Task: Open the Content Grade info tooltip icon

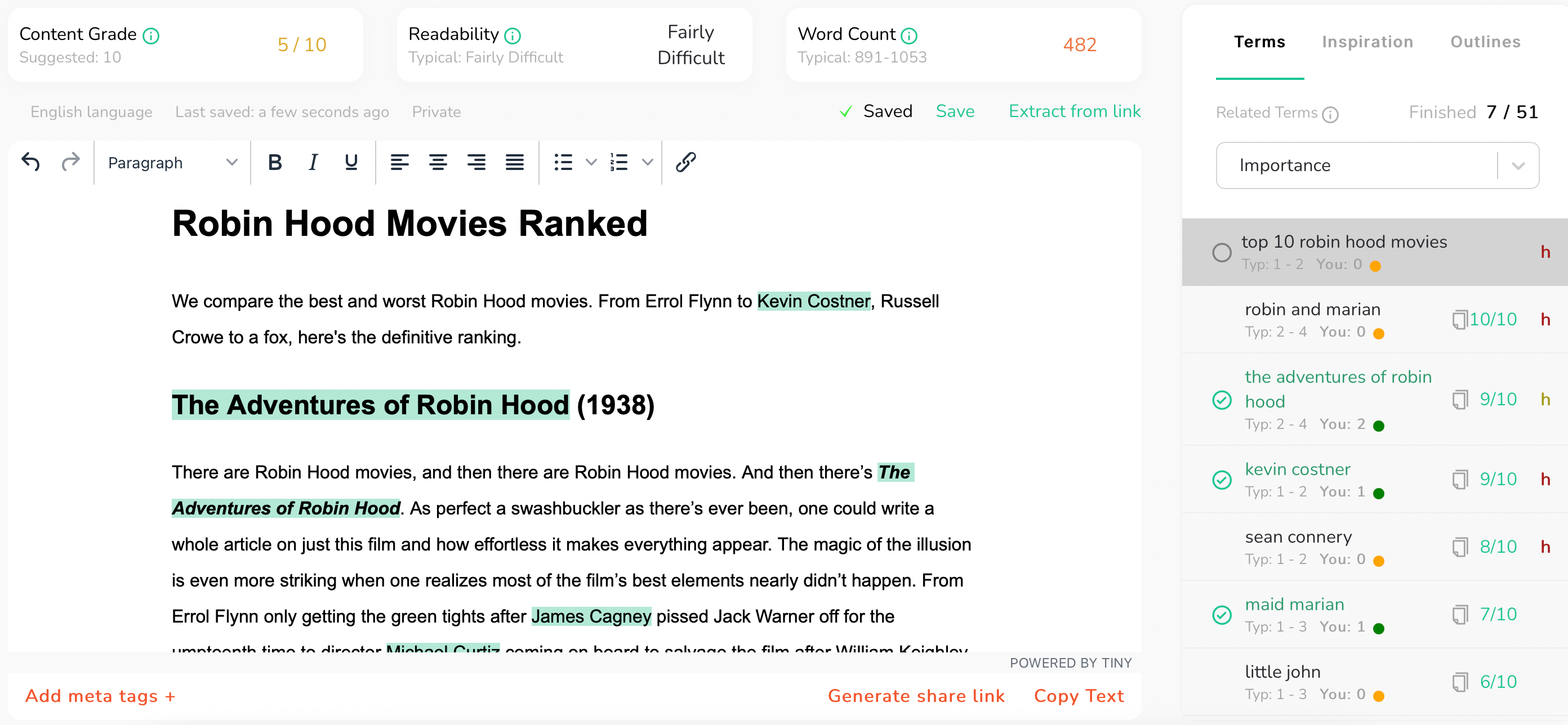Action: [151, 36]
